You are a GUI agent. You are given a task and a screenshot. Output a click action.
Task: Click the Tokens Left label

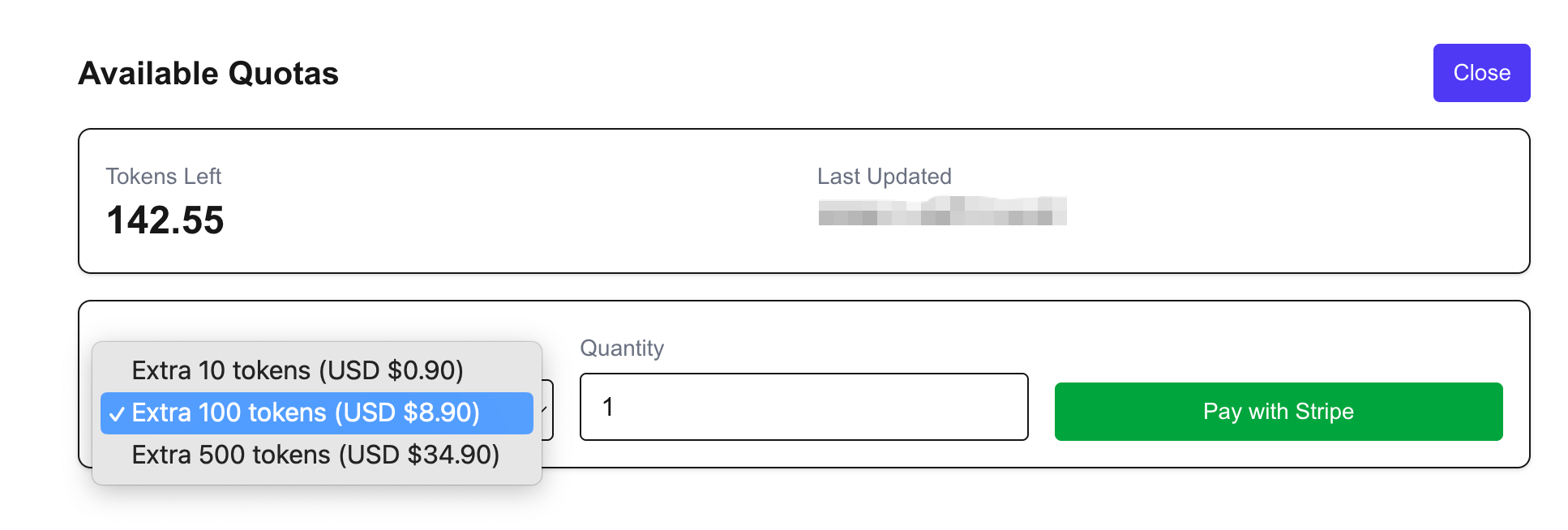coord(163,177)
